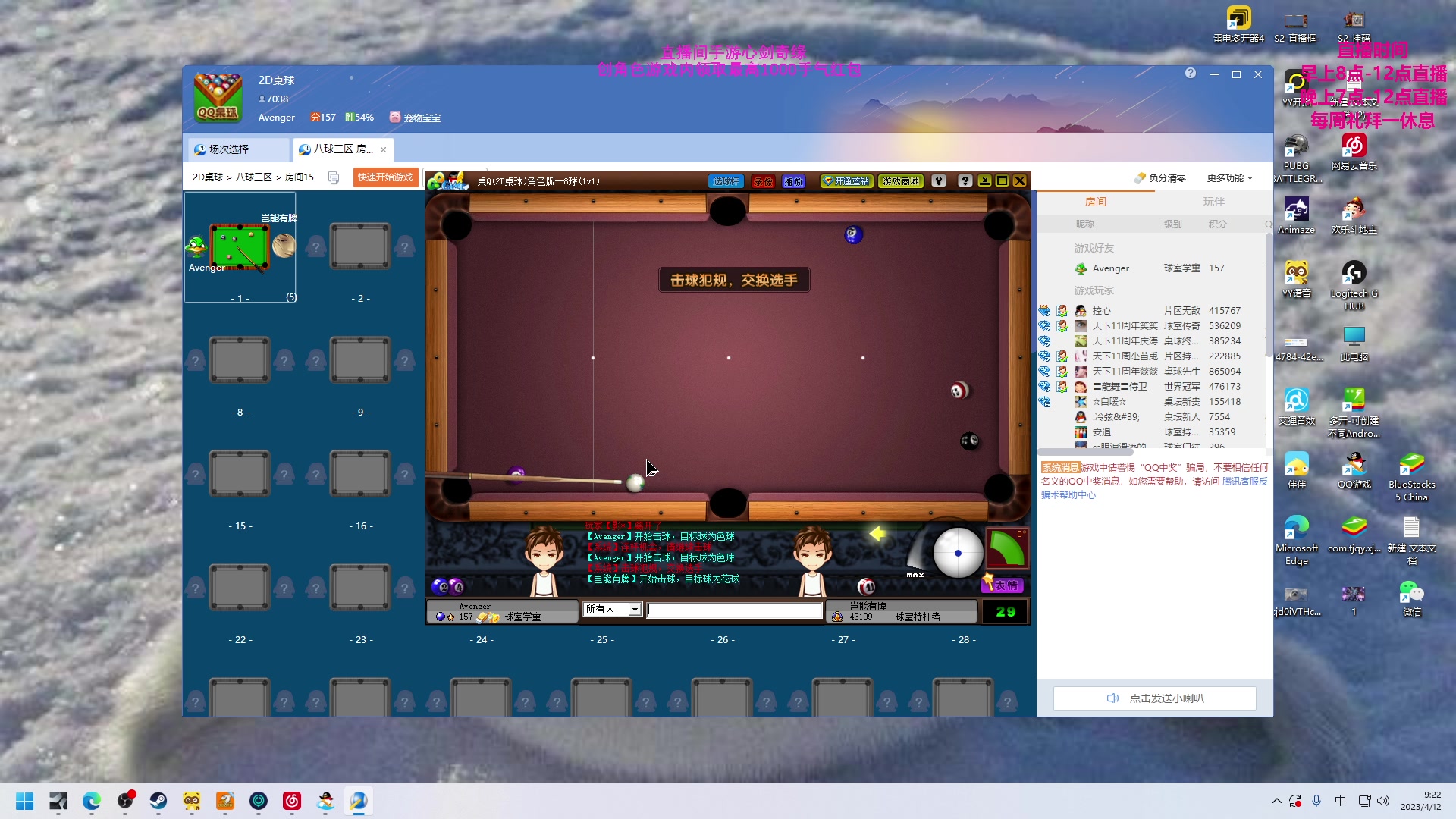This screenshot has height=819, width=1456.
Task: Open the 此电脑 desktop icon
Action: click(x=1354, y=343)
